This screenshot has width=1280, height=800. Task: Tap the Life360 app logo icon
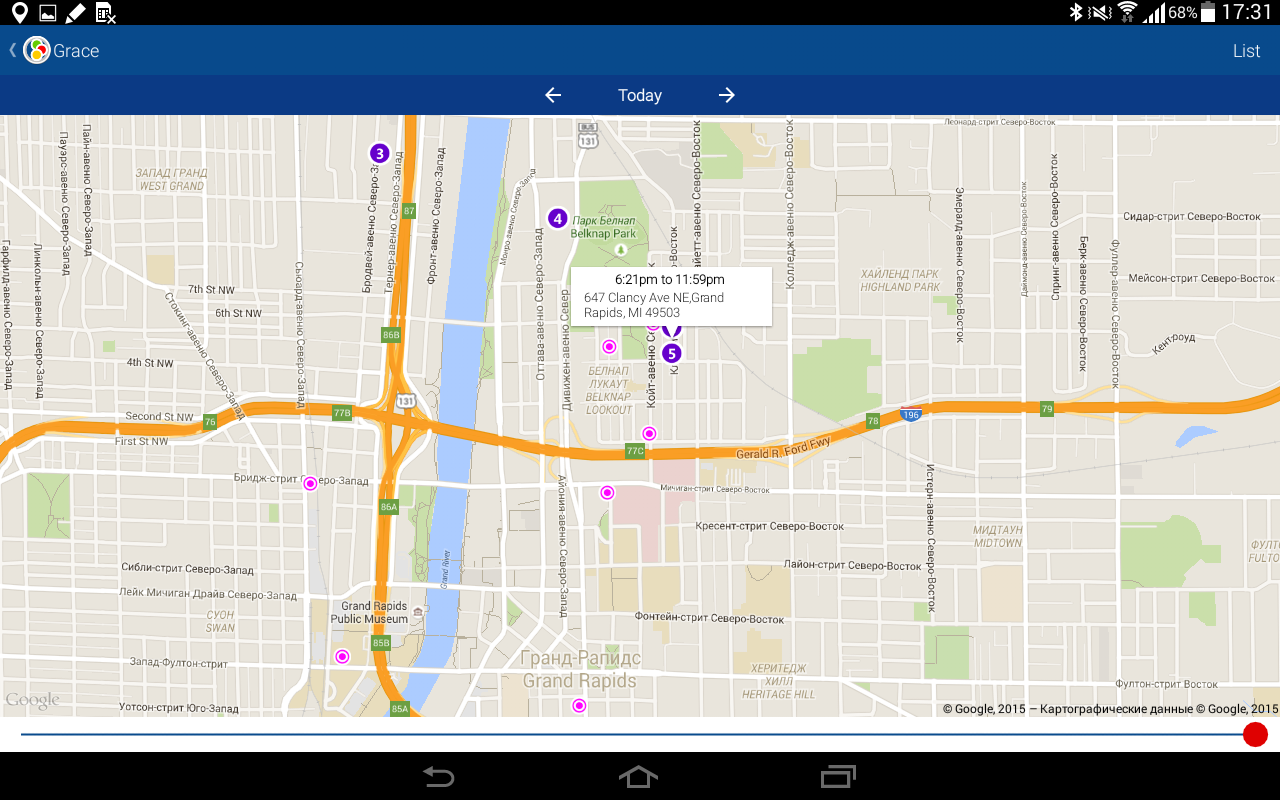point(37,50)
